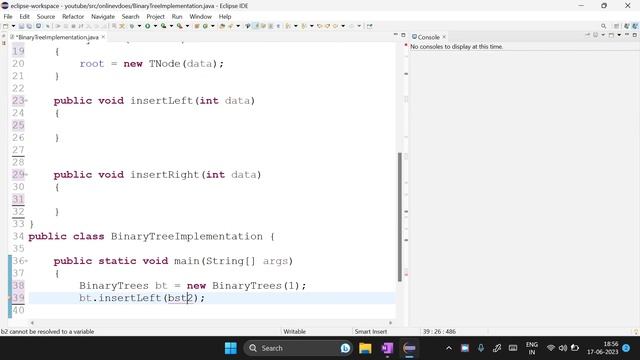Click the Toggle Mark Occurrences icon

click(x=256, y=26)
